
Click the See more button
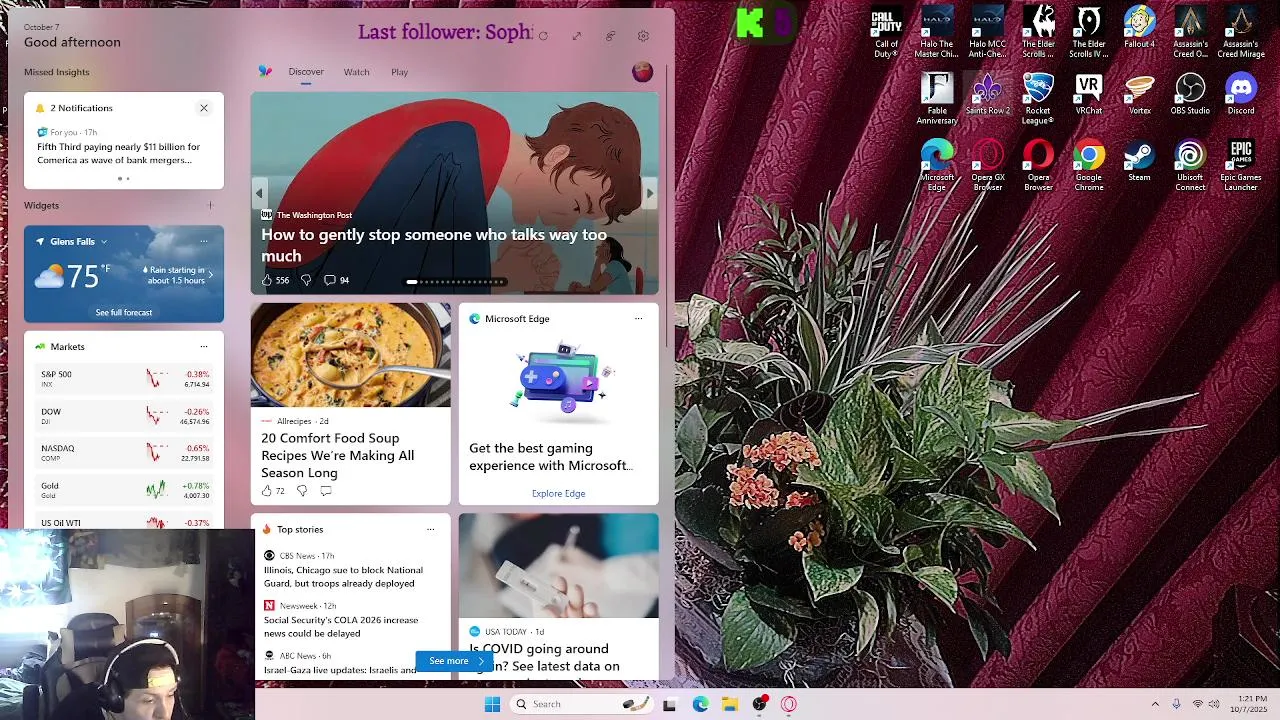coord(454,661)
